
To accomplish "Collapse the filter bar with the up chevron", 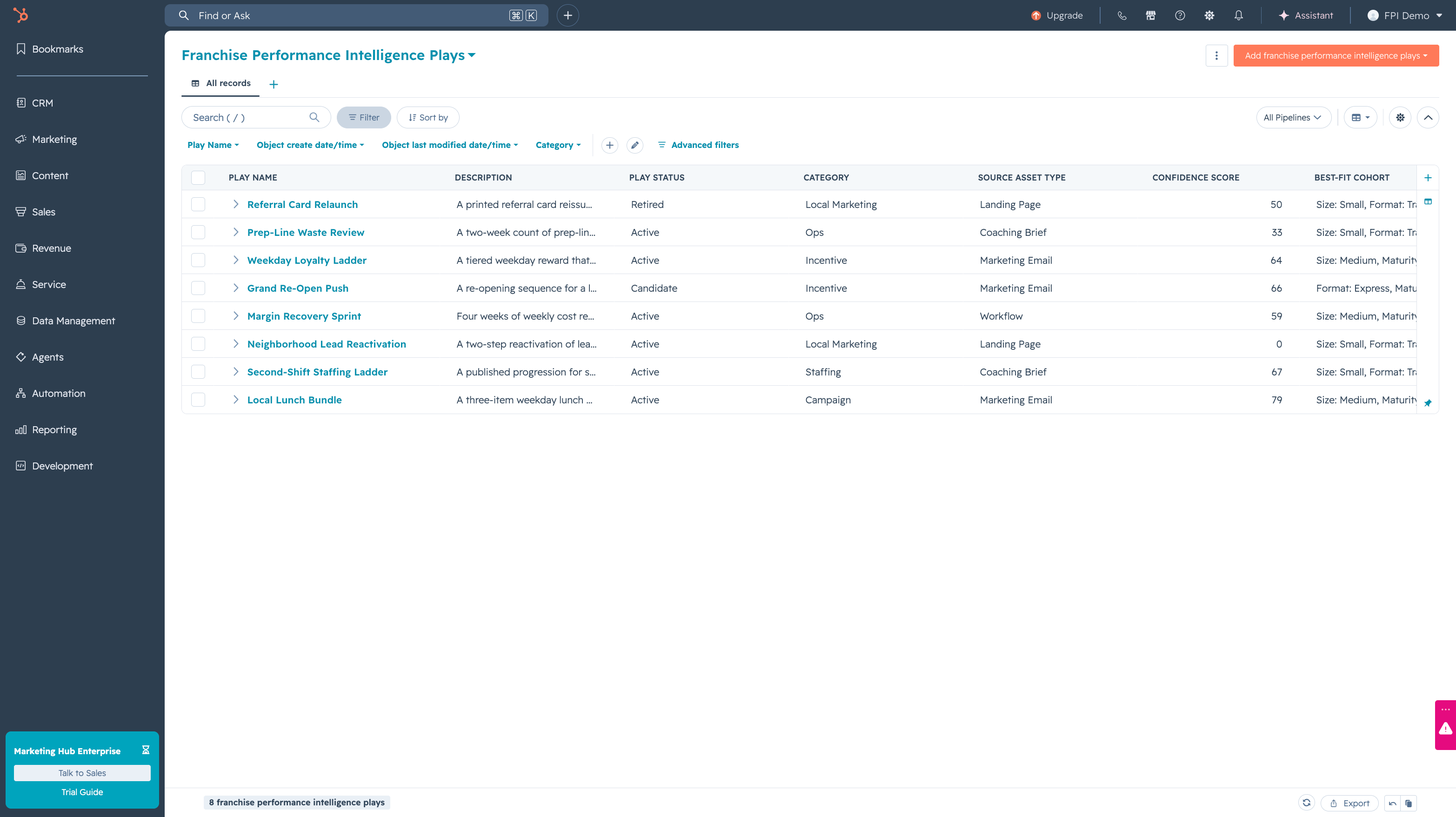I will [1427, 118].
